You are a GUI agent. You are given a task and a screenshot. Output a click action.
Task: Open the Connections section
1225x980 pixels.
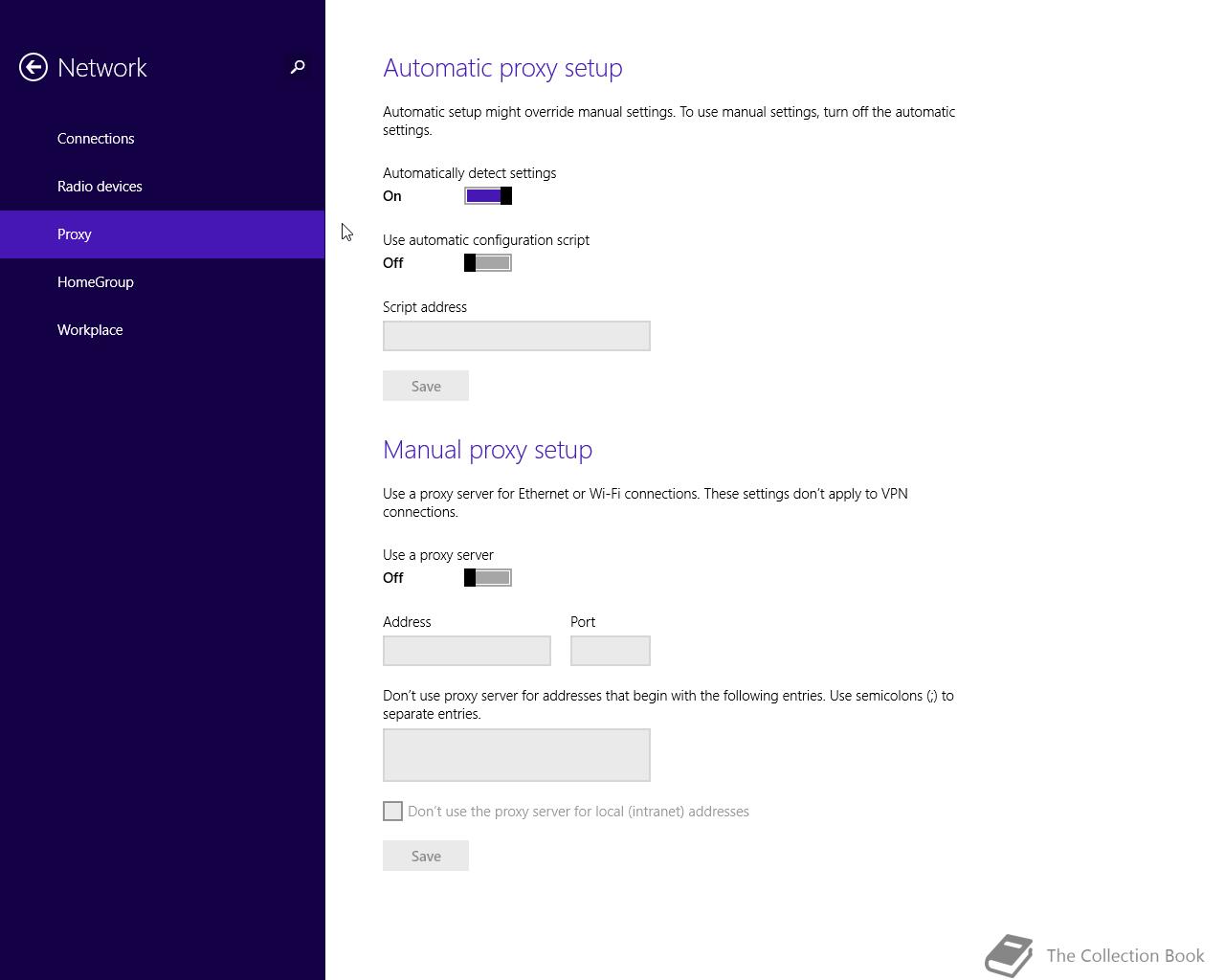(163, 139)
